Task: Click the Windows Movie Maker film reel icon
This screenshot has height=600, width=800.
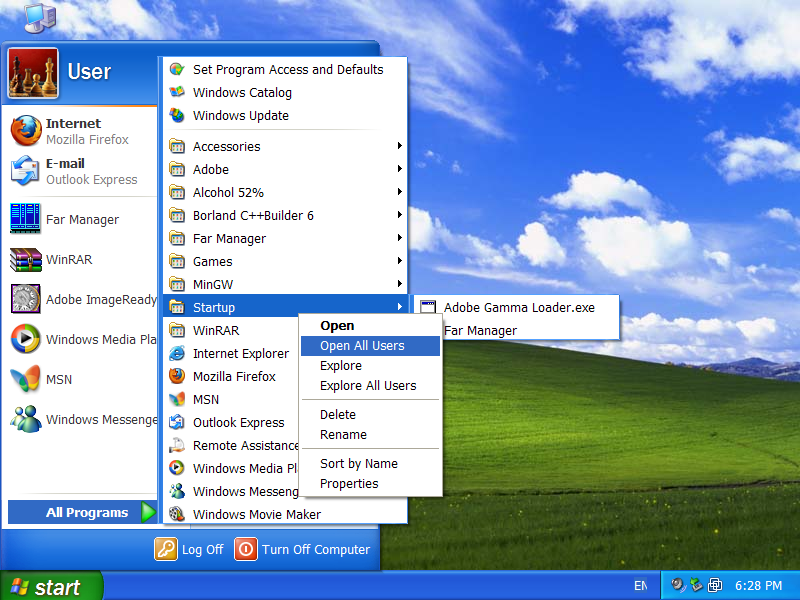Action: (x=177, y=514)
